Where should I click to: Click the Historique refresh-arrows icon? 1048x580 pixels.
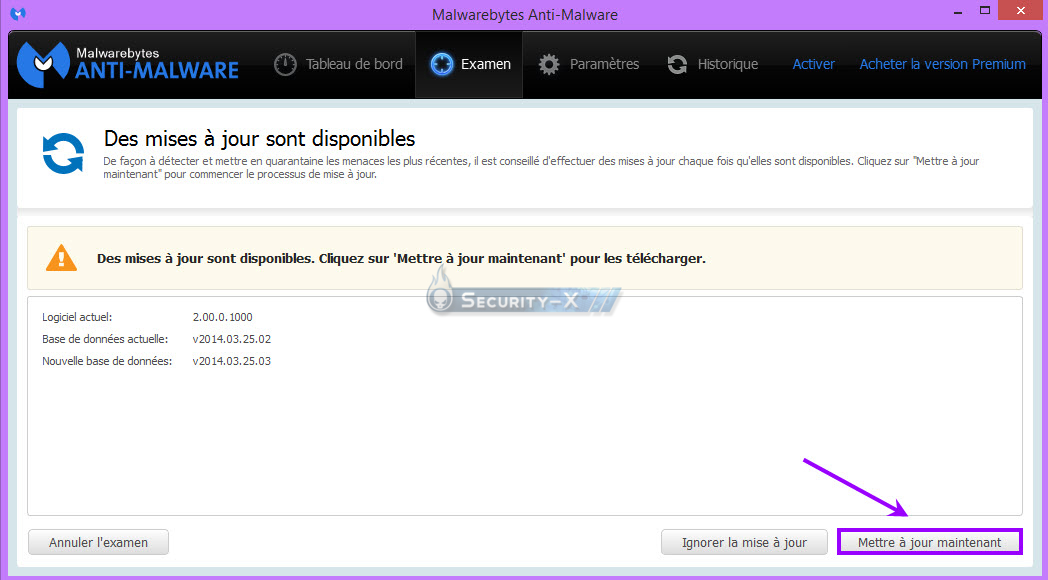point(677,64)
